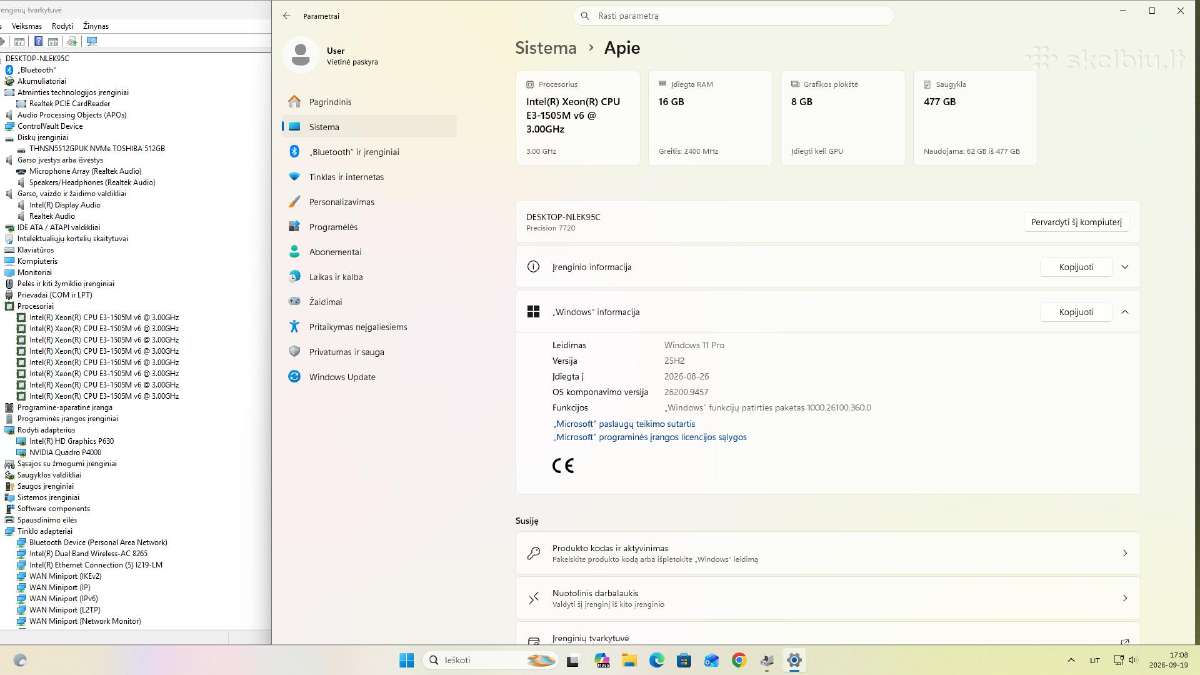The width and height of the screenshot is (1200, 675).
Task: Select Speakers/Headphones (Realtek Audio)
Action: pos(92,182)
